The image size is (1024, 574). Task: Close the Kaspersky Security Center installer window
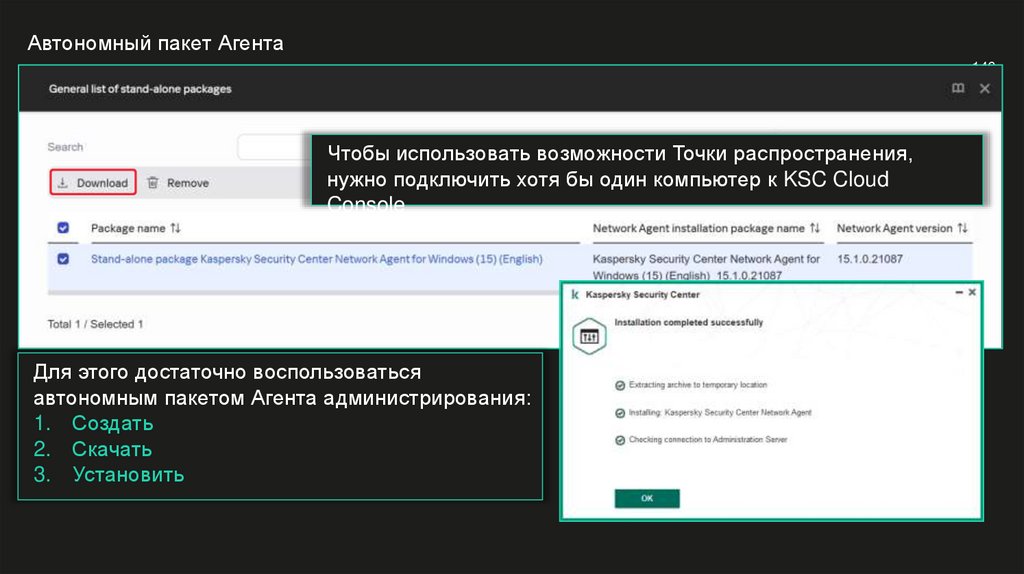pyautogui.click(x=972, y=293)
